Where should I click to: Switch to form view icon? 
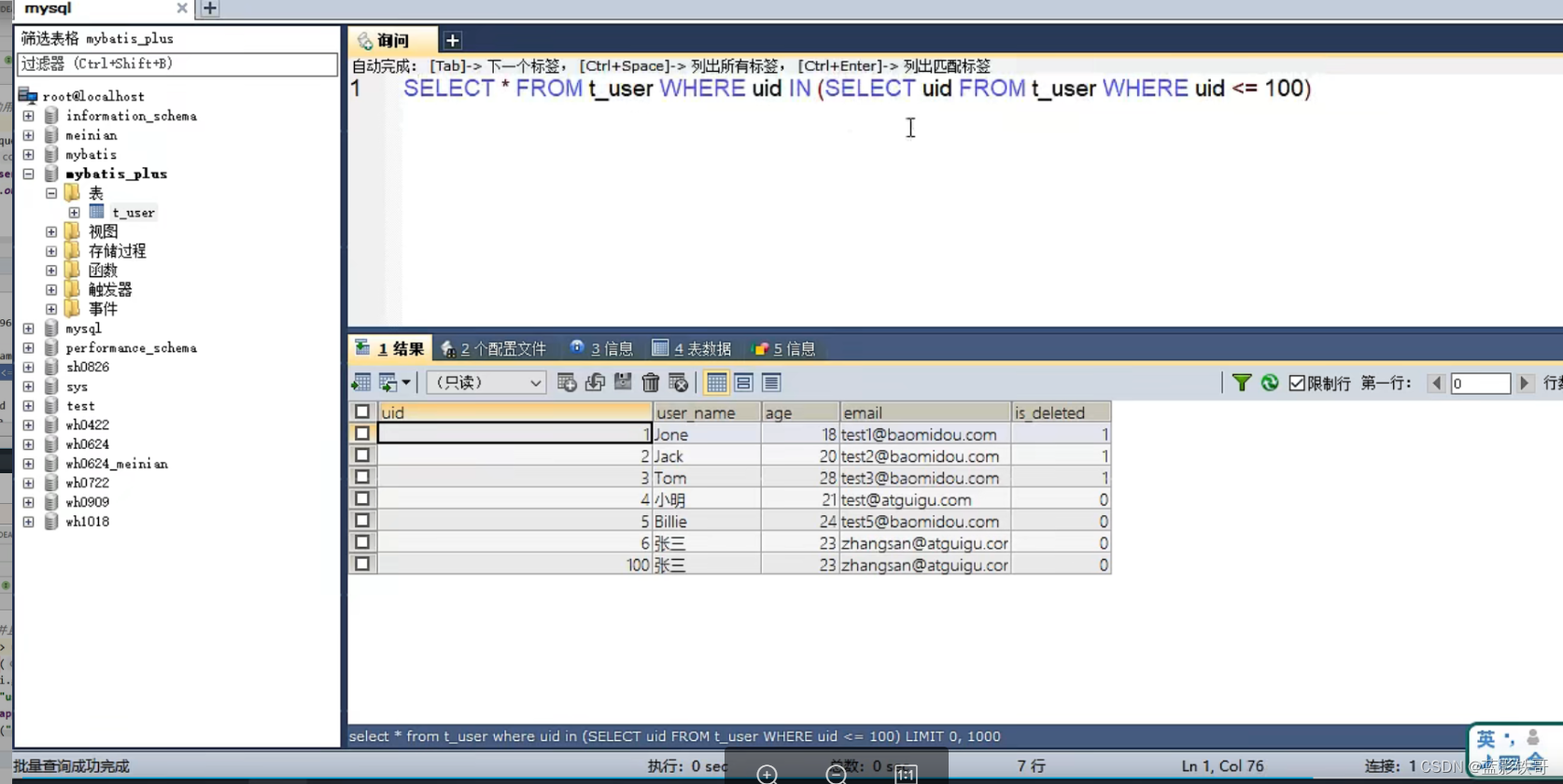coord(744,383)
